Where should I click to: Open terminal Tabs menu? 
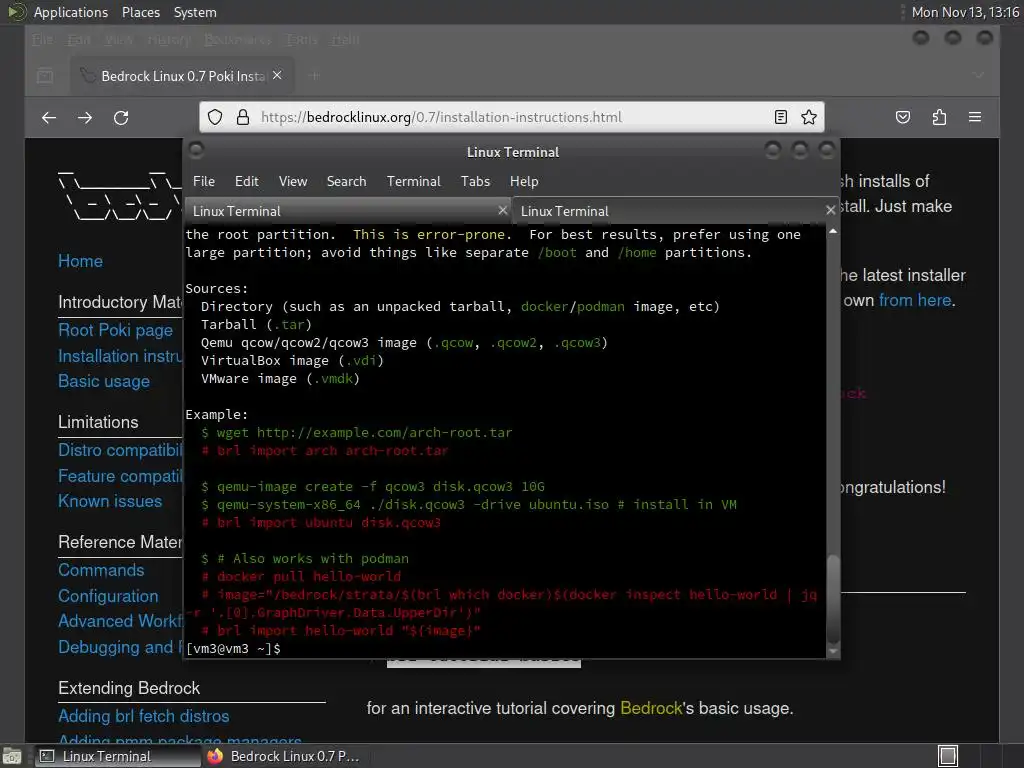coord(475,182)
